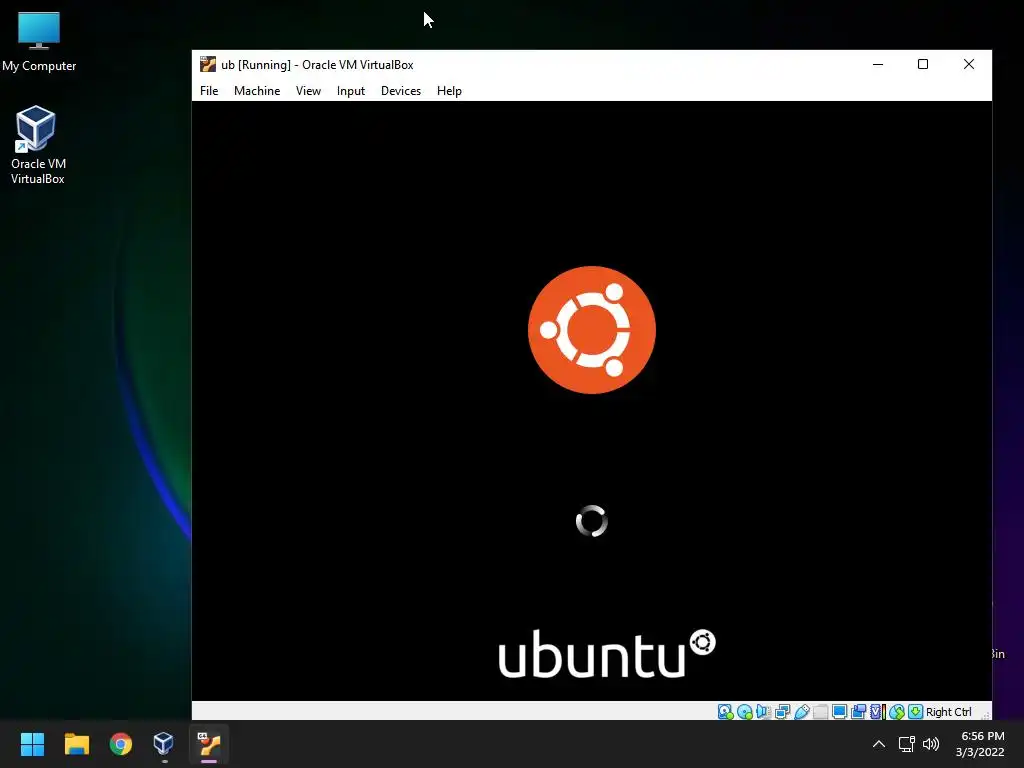
Task: Open the clock showing 6:56 PM
Action: pos(980,744)
